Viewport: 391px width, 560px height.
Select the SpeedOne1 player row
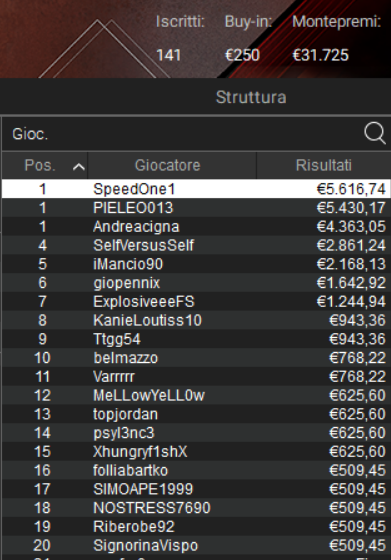196,189
